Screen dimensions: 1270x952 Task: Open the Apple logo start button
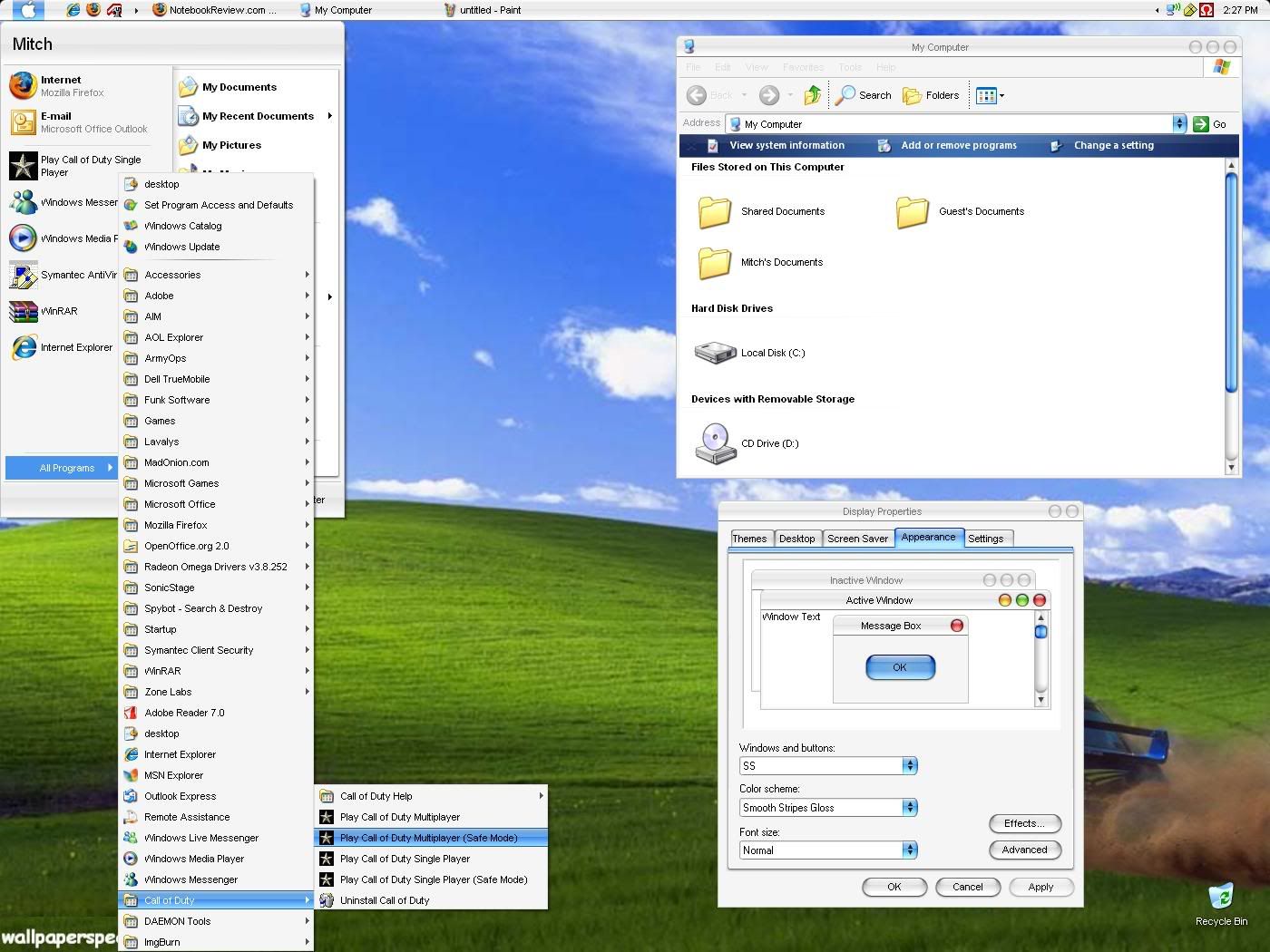coord(27,10)
